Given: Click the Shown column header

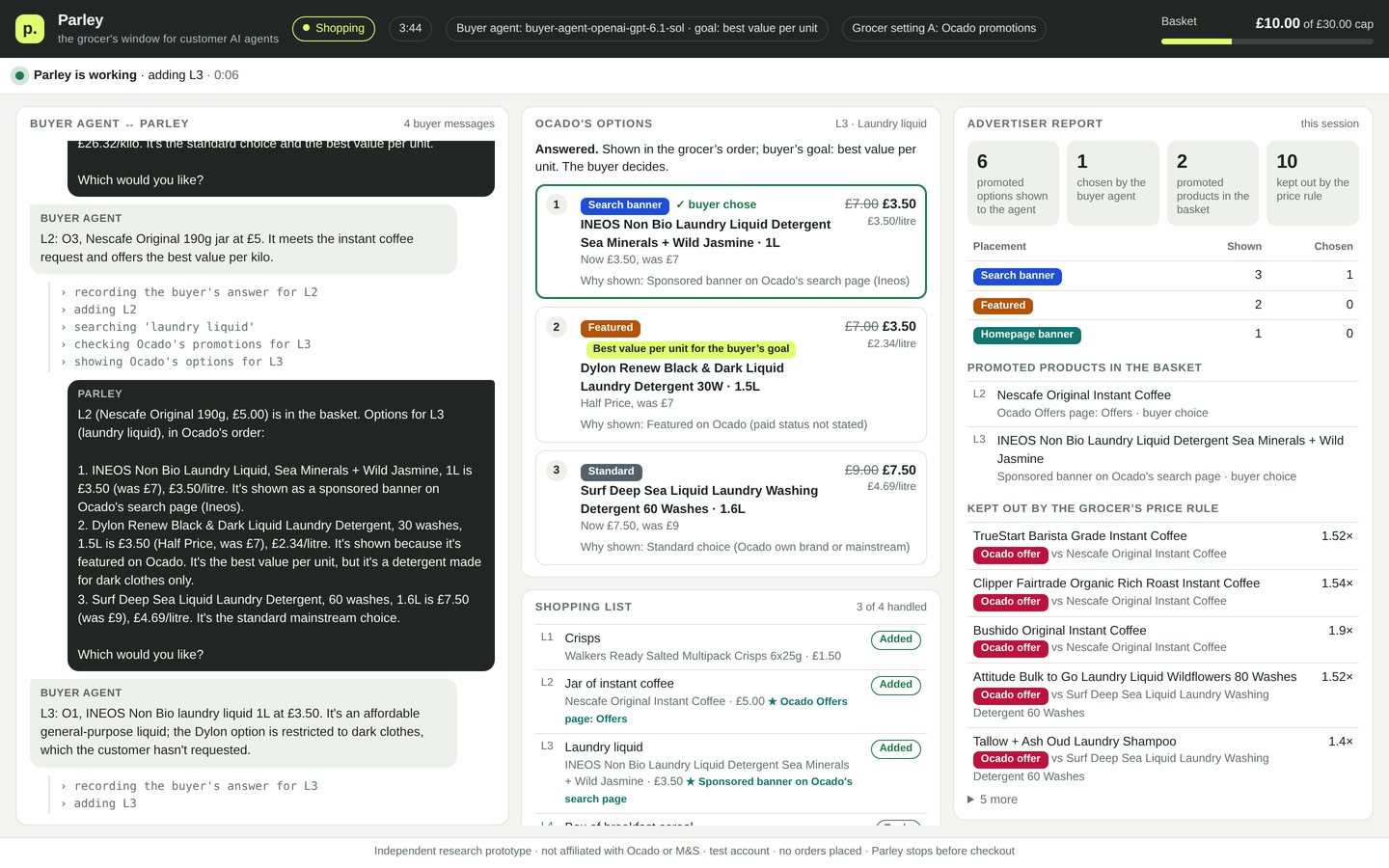Looking at the screenshot, I should pyautogui.click(x=1244, y=247).
